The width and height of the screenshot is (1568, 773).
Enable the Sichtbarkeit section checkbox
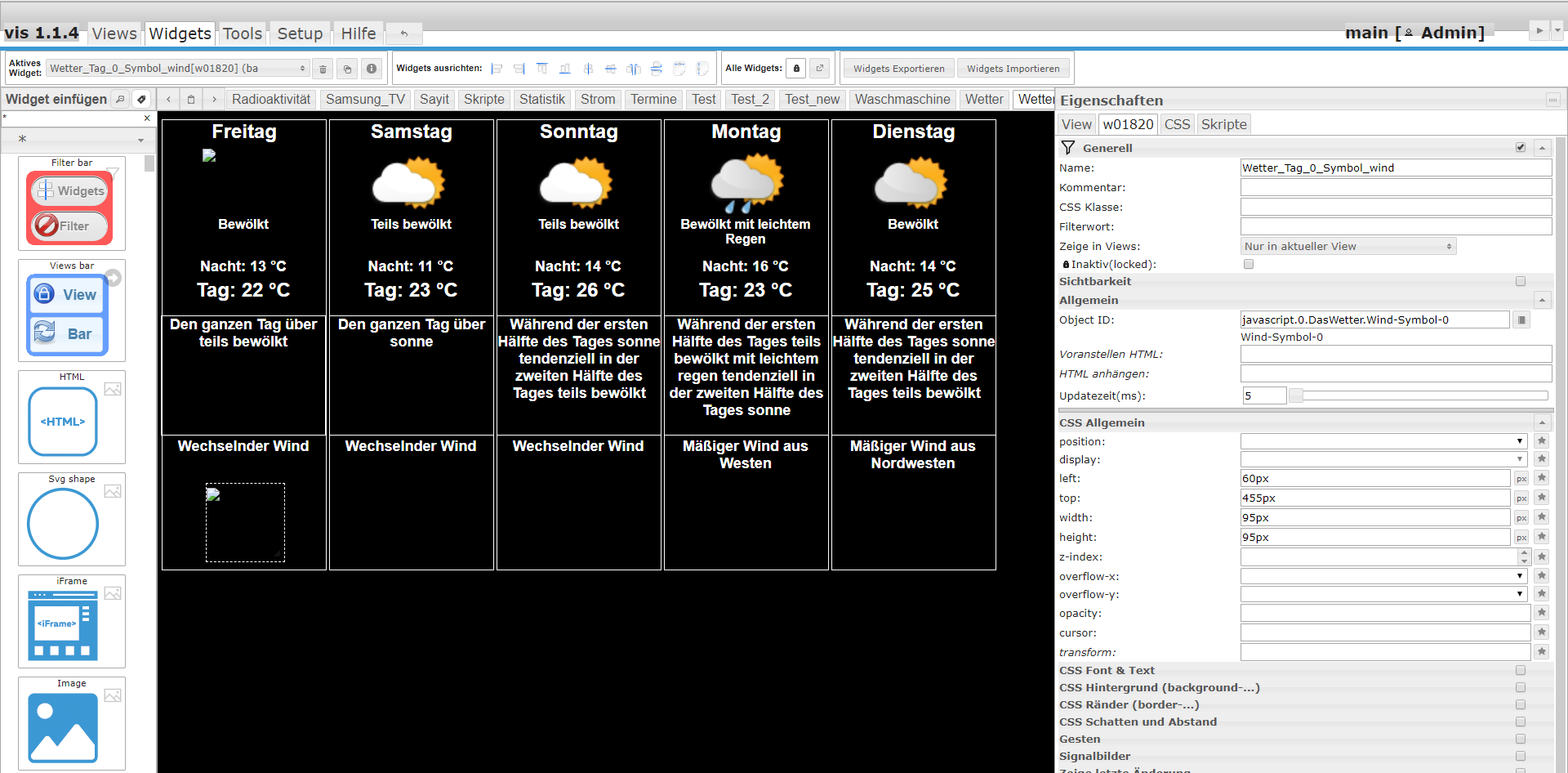click(x=1521, y=281)
